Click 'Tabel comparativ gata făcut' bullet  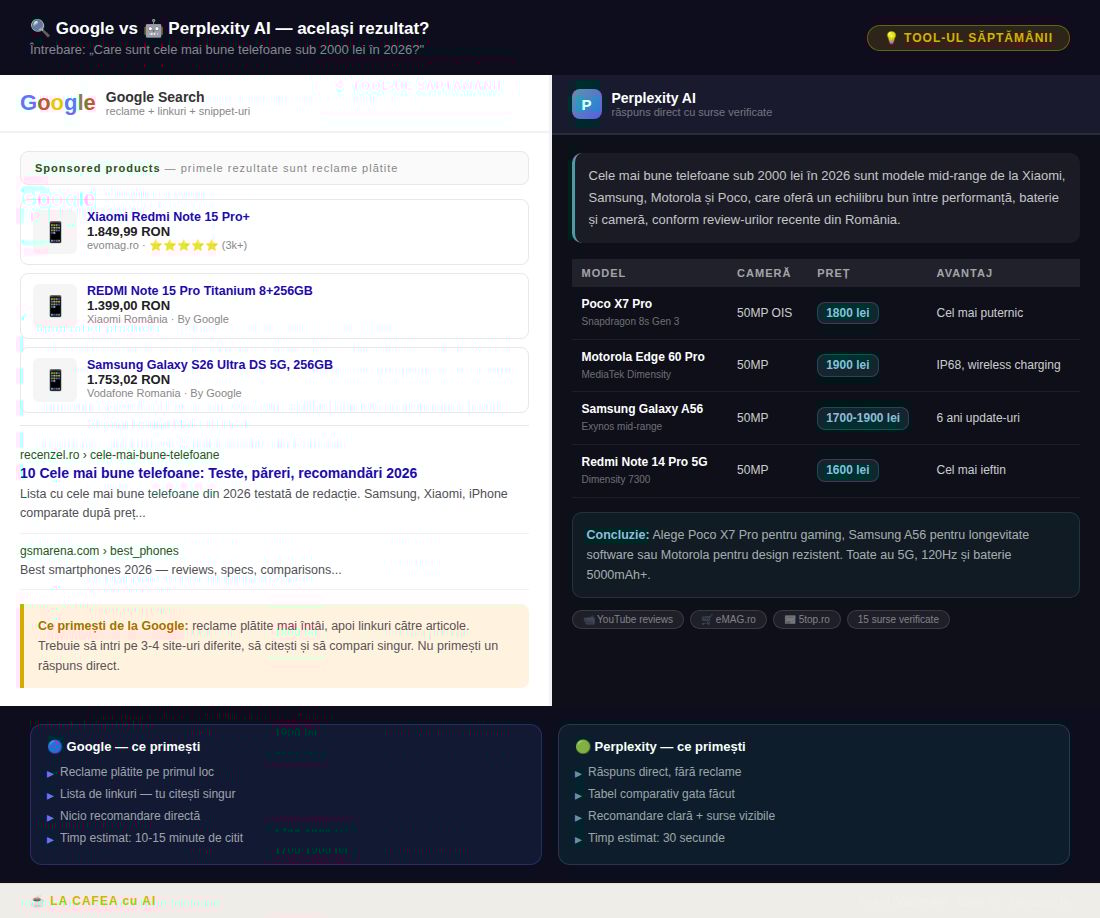662,794
